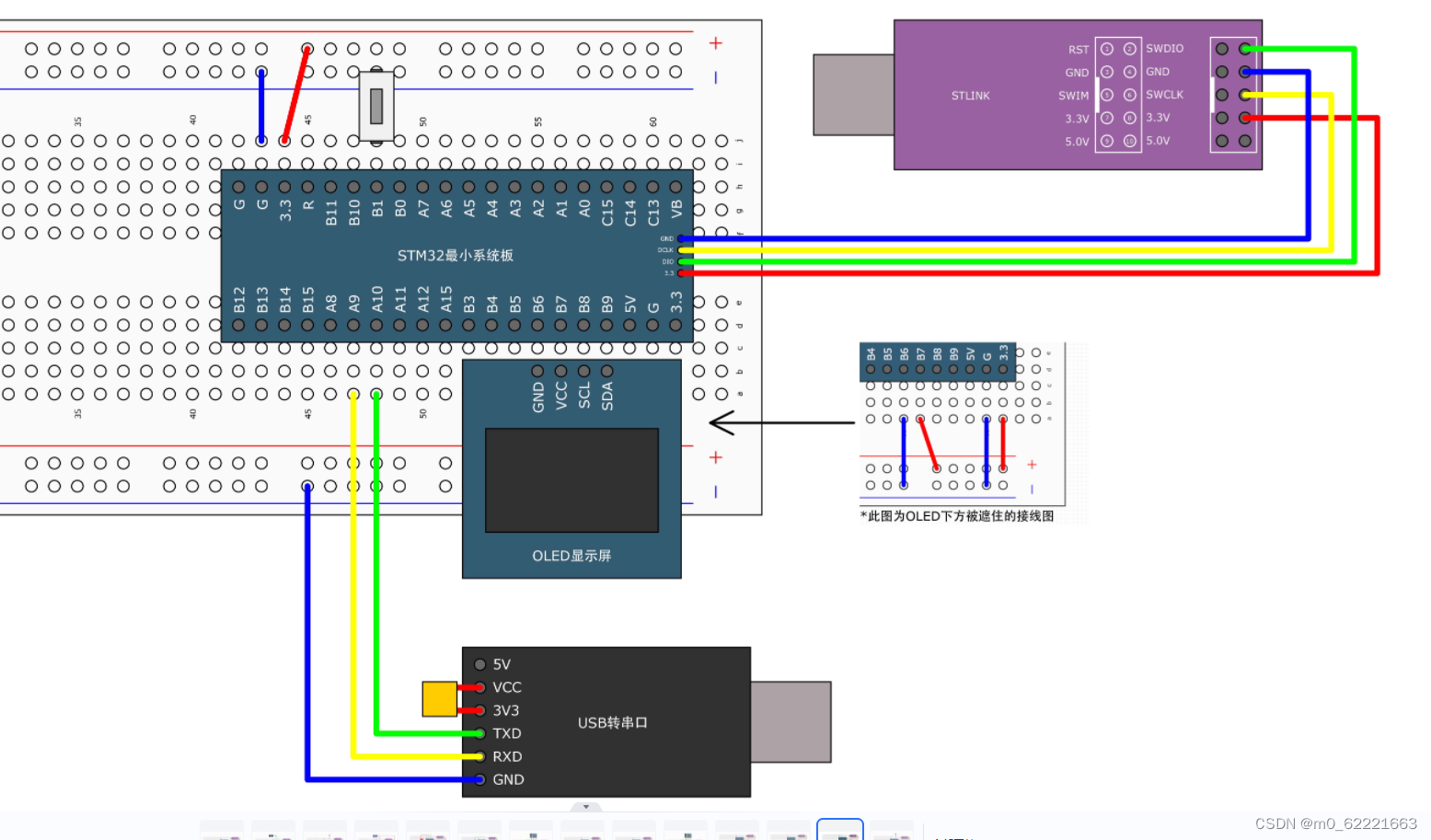Select the OLED显示屏 component

[x=571, y=557]
